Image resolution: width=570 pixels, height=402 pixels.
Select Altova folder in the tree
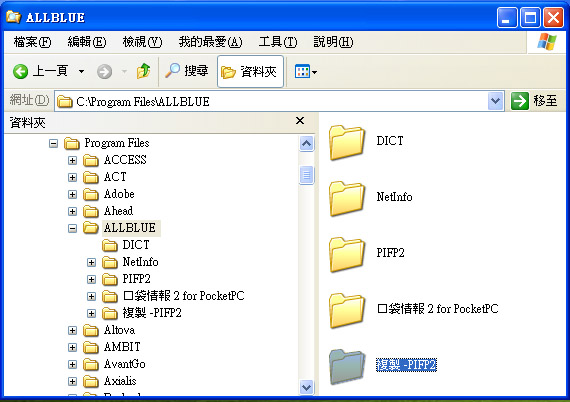[x=119, y=330]
